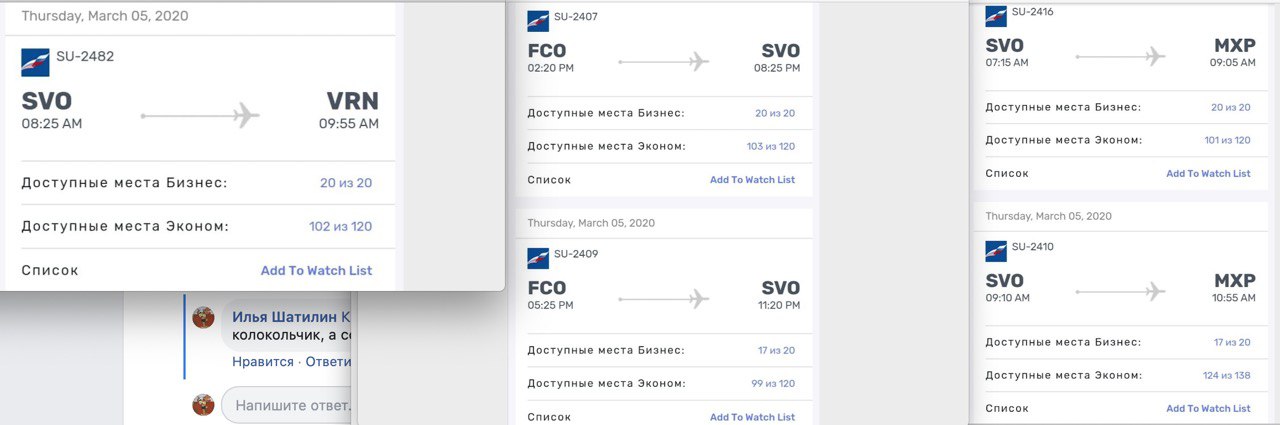1280x425 pixels.
Task: Click Илья Шатилин's comment avatar
Action: coord(204,317)
